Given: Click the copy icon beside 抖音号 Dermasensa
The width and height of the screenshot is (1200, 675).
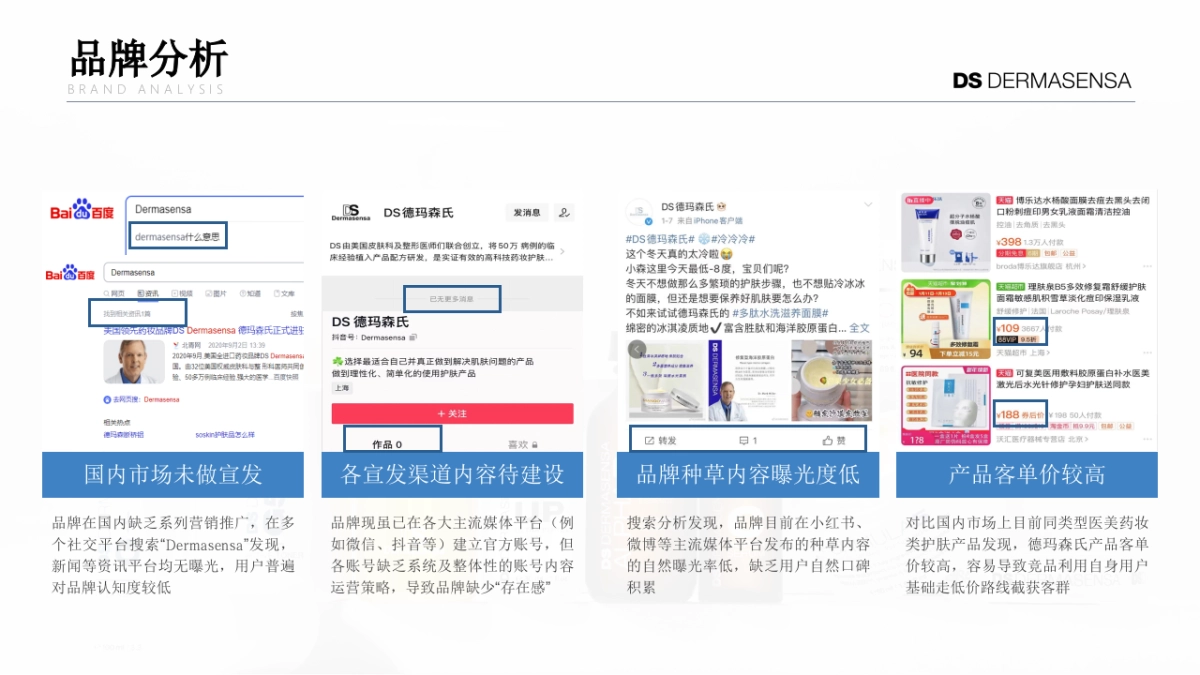Looking at the screenshot, I should click(x=413, y=338).
